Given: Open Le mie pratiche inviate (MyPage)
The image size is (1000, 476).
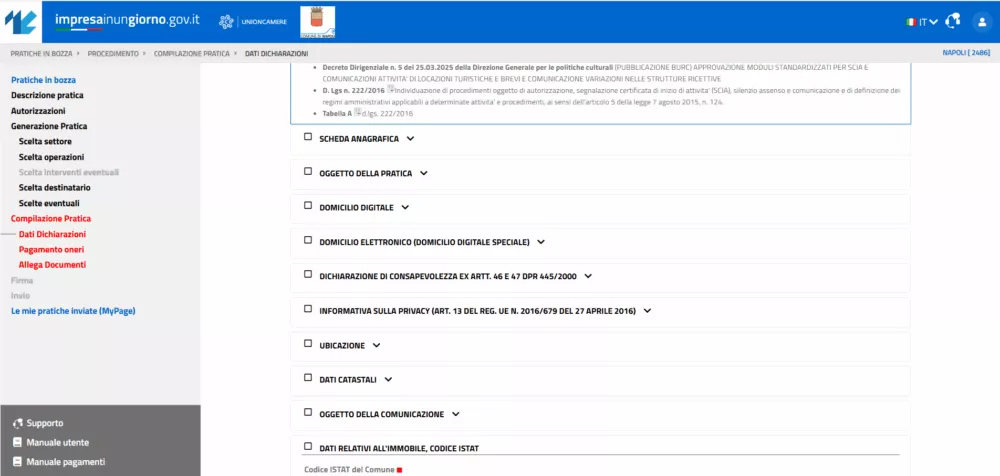Looking at the screenshot, I should tap(73, 311).
